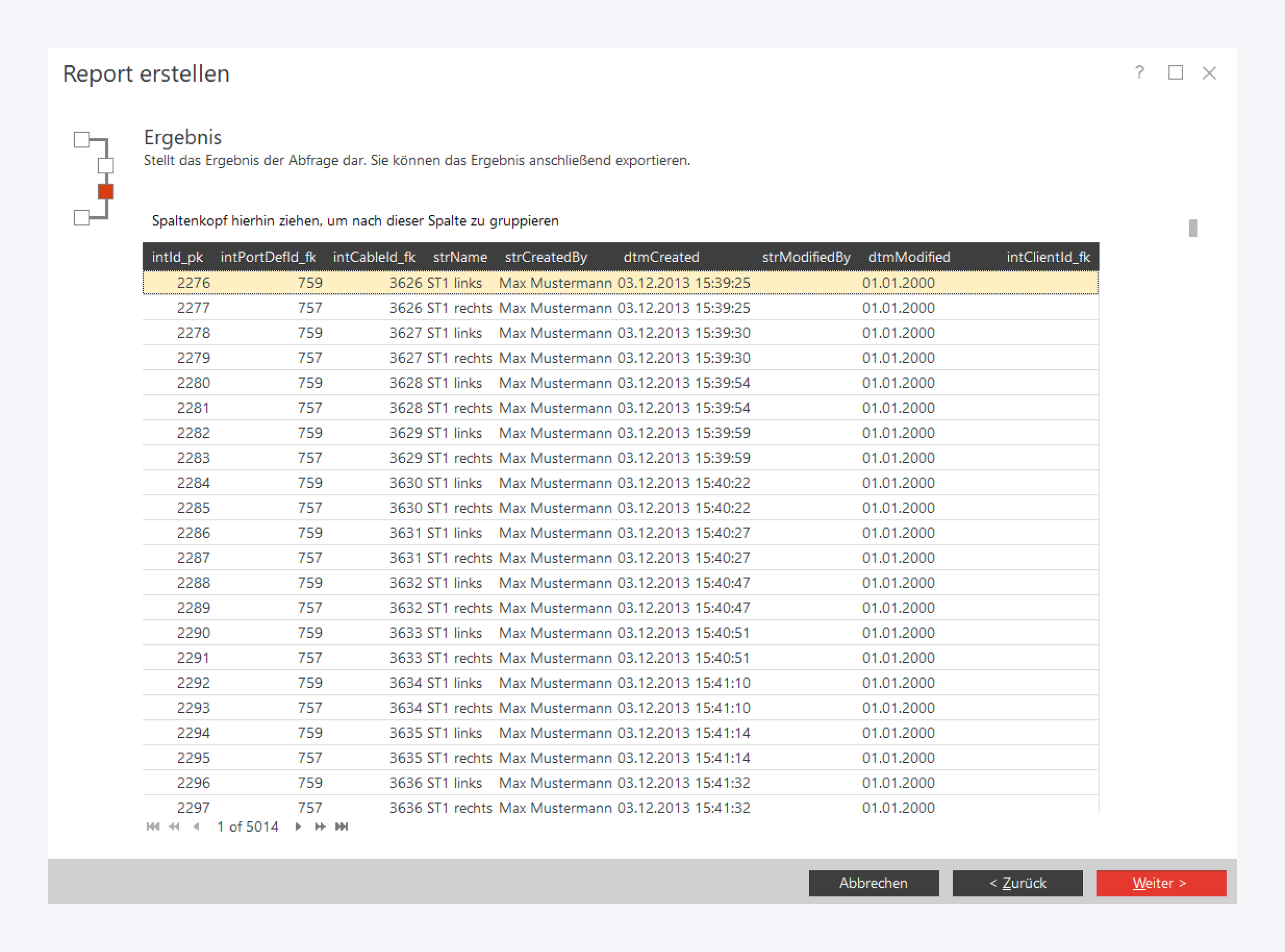Click the vertical scrollbar thumb

[x=1193, y=228]
